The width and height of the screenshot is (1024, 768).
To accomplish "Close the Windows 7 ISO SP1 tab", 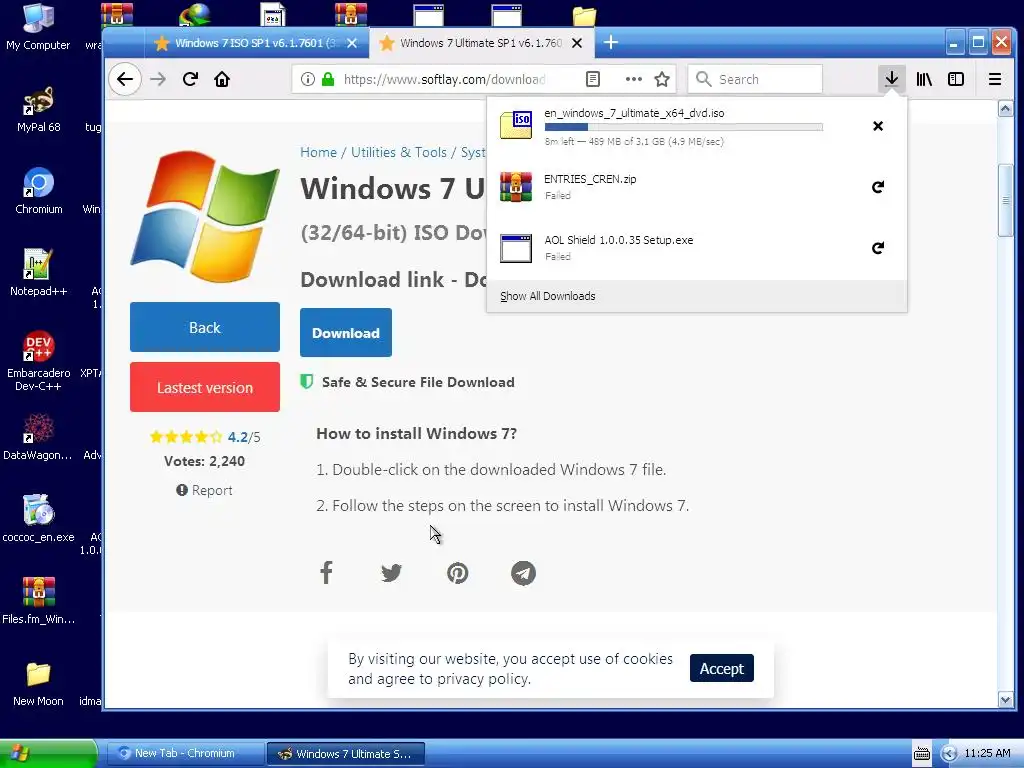I will 352,43.
